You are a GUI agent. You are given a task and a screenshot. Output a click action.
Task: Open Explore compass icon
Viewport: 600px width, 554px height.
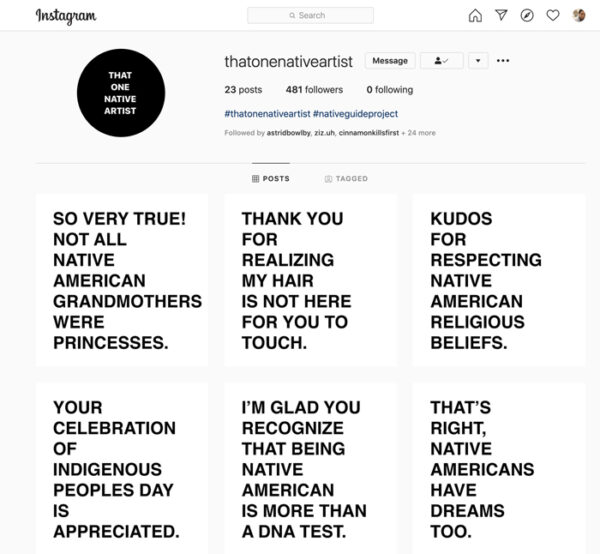point(527,15)
